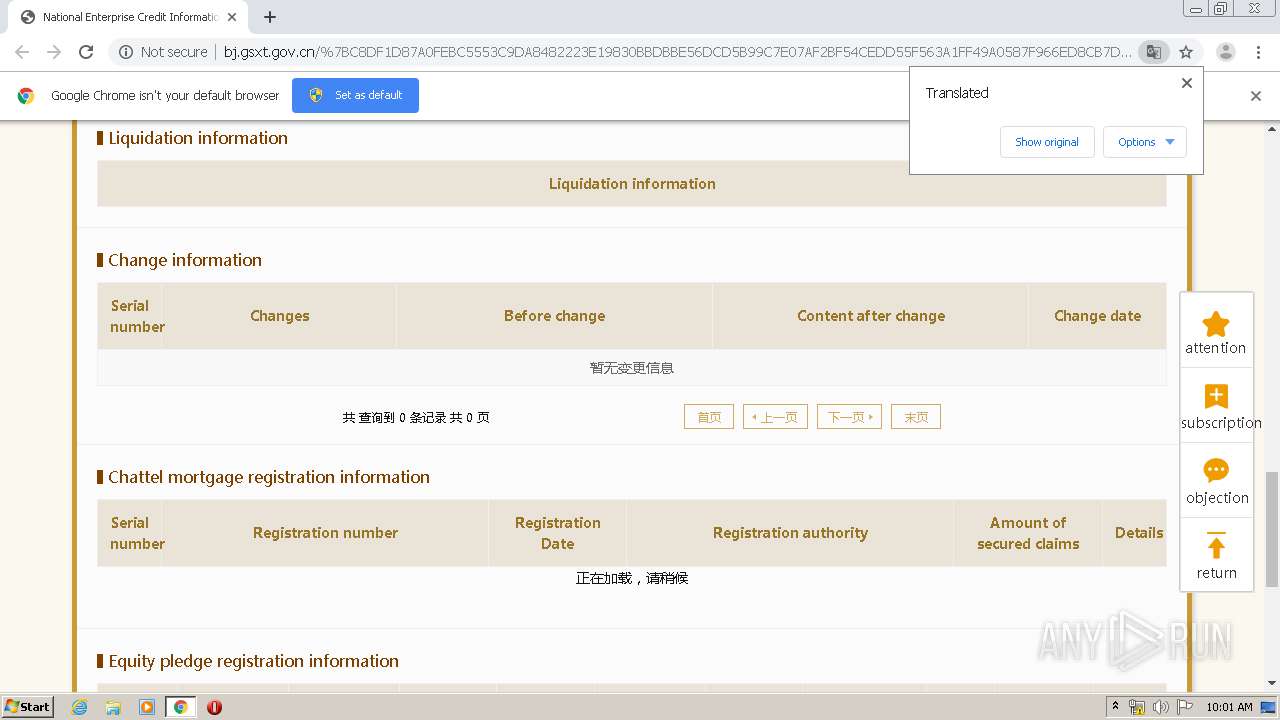Click the subscription plus icon
Image resolution: width=1280 pixels, height=720 pixels.
click(1216, 396)
